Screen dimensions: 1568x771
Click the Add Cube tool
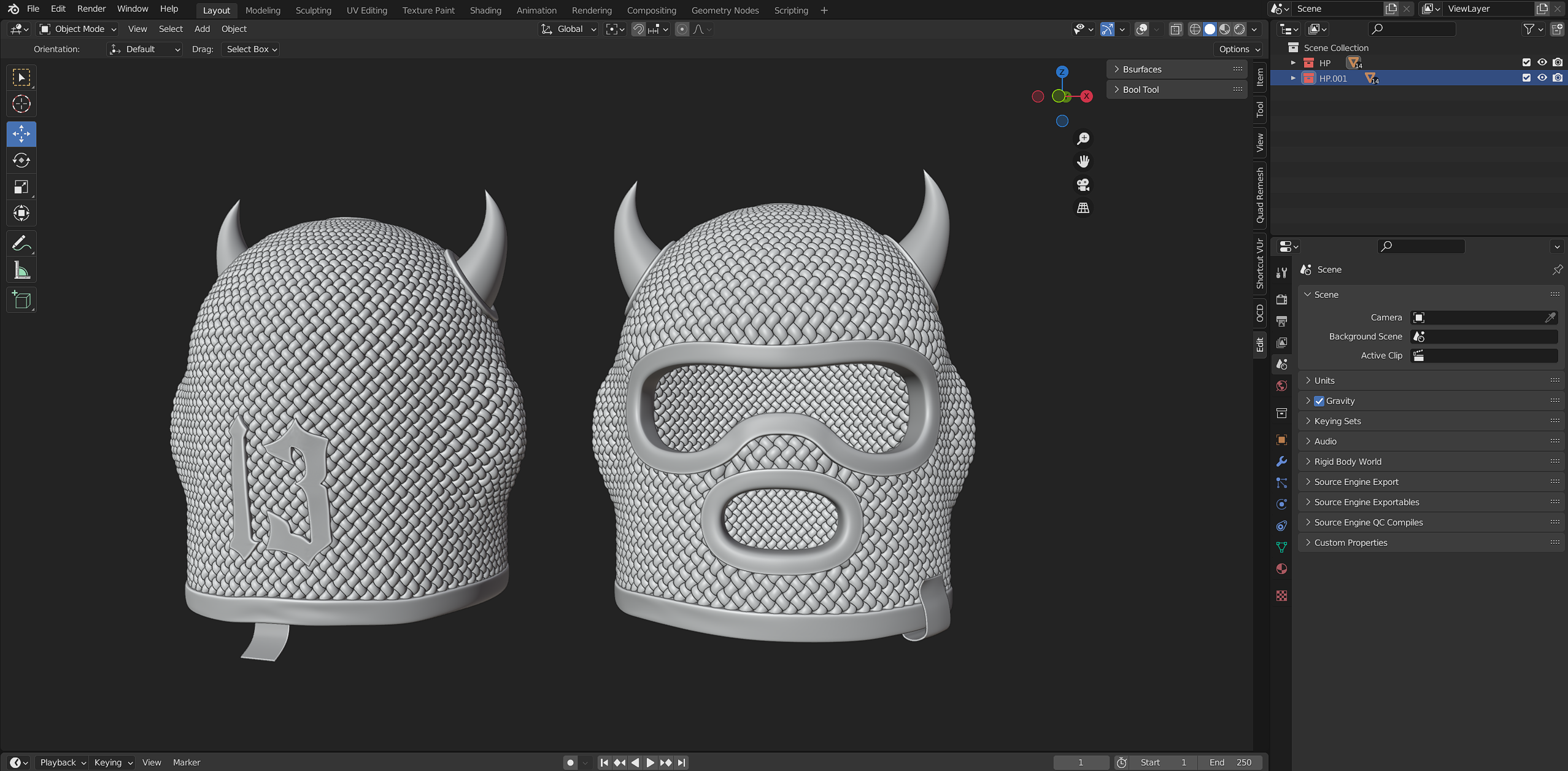pyautogui.click(x=21, y=300)
